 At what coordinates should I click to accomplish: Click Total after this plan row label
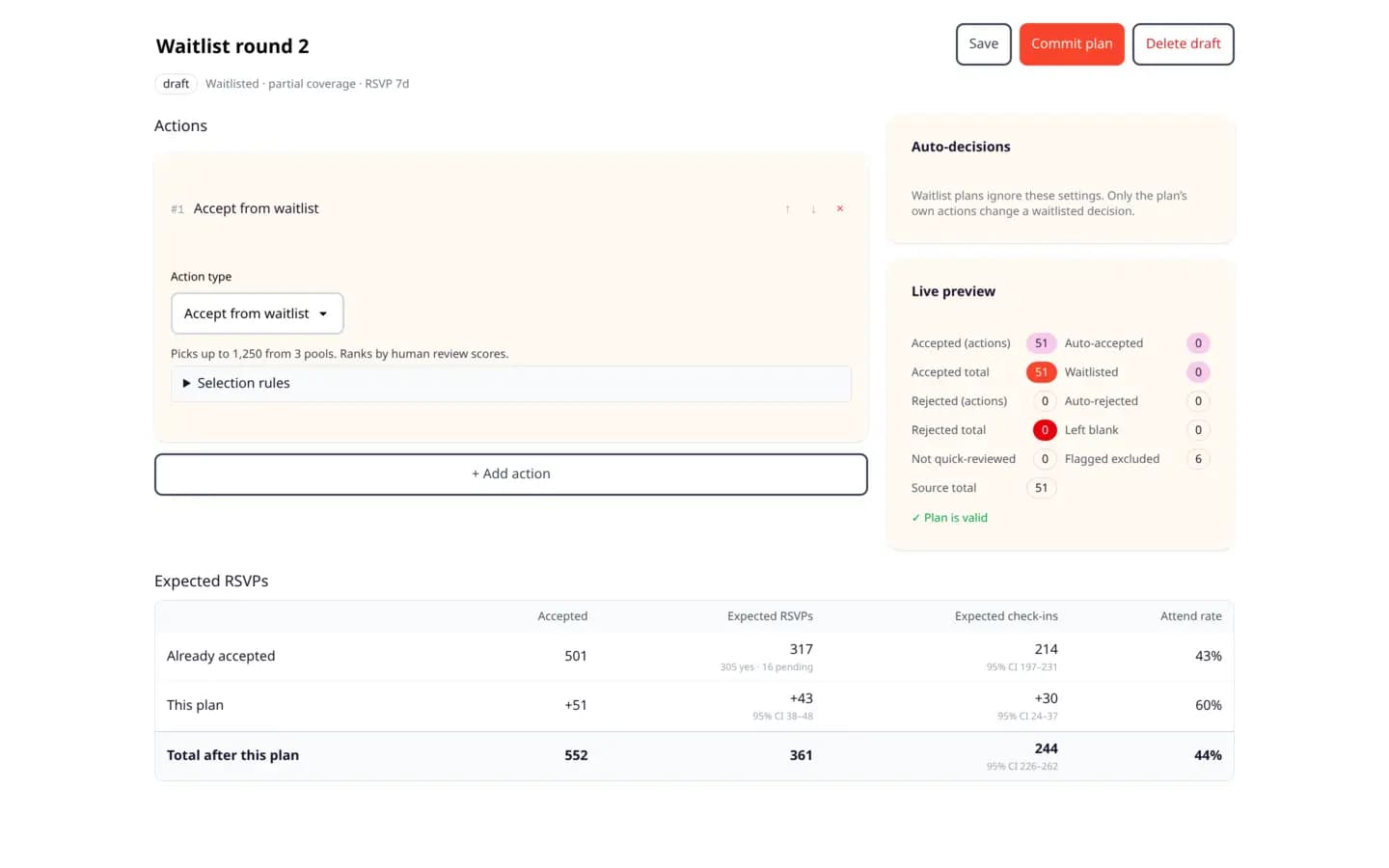tap(232, 755)
